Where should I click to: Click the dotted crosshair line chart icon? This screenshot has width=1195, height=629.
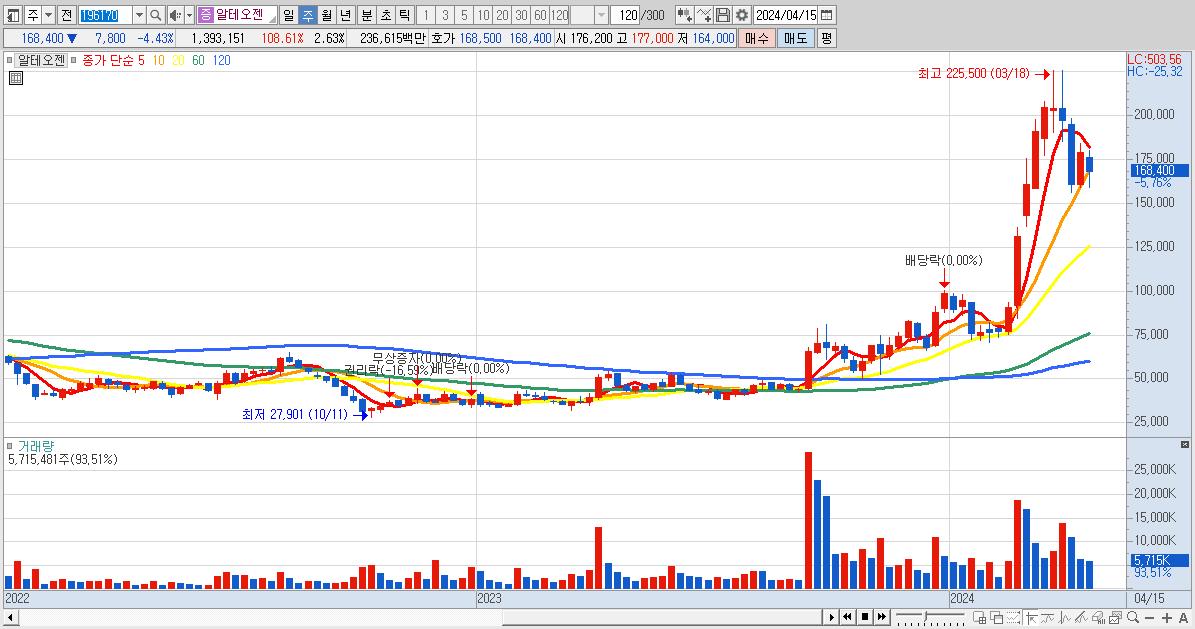click(1014, 618)
